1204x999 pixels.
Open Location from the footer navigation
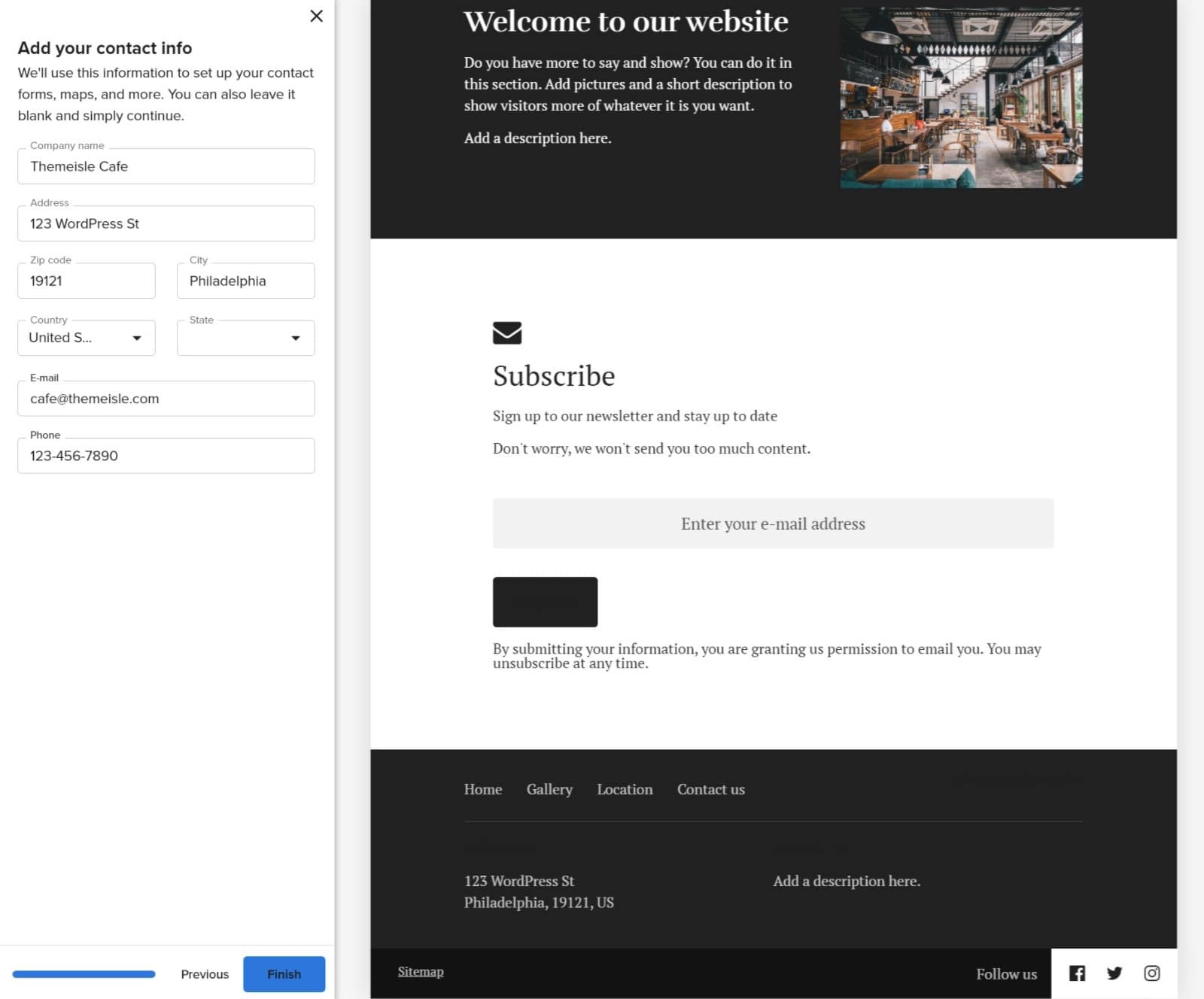[624, 789]
